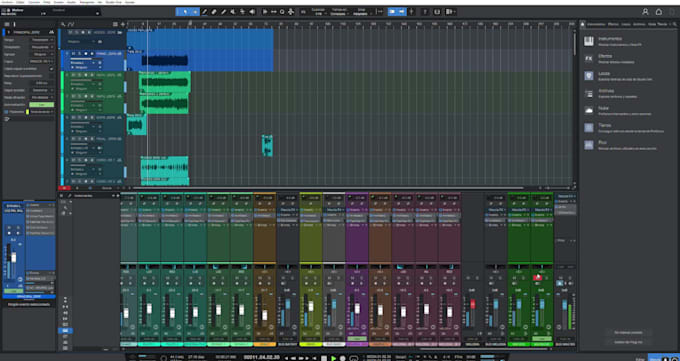Click the add tracks plus icon
This screenshot has height=361, width=680.
point(123,24)
